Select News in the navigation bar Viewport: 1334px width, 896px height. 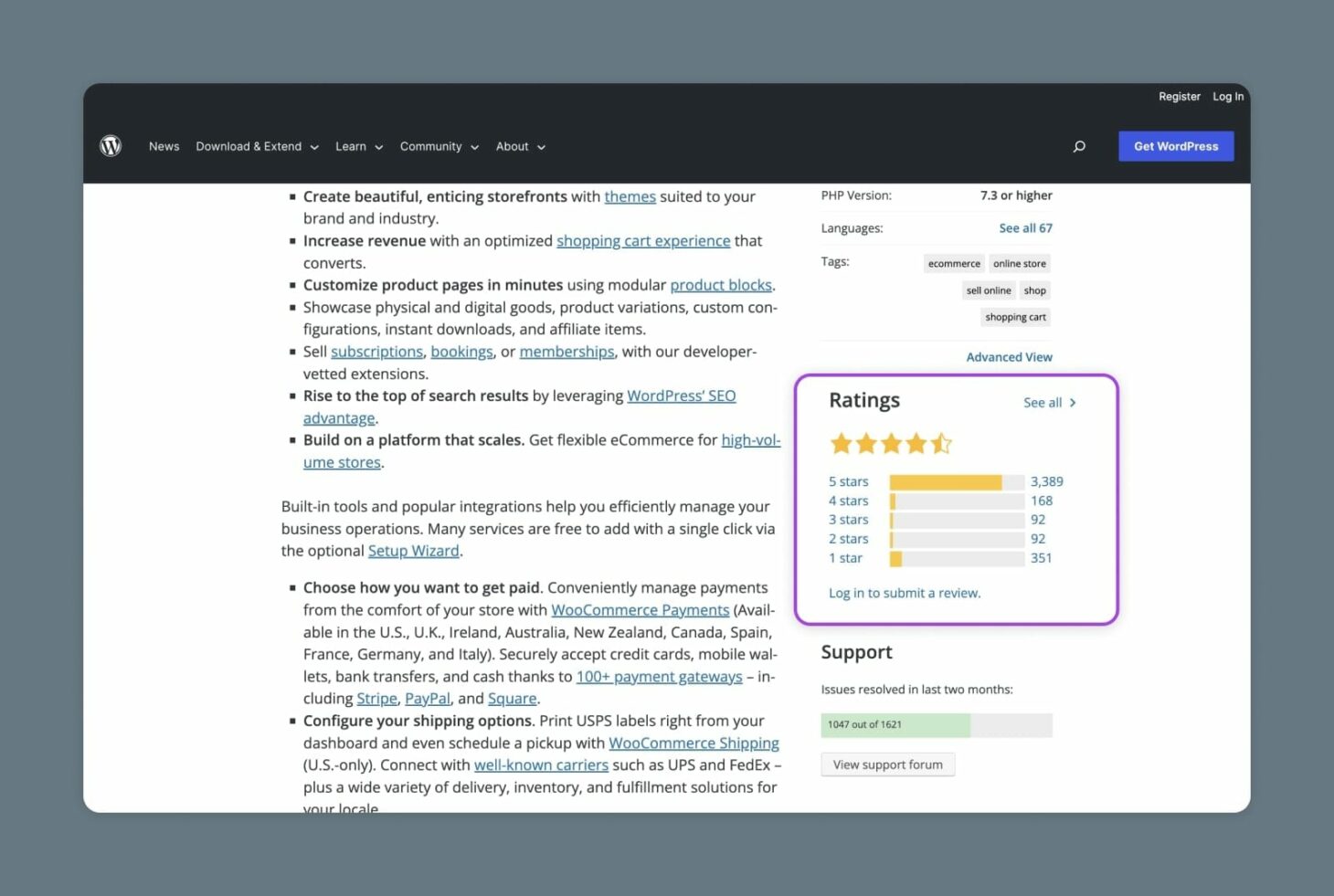(164, 146)
